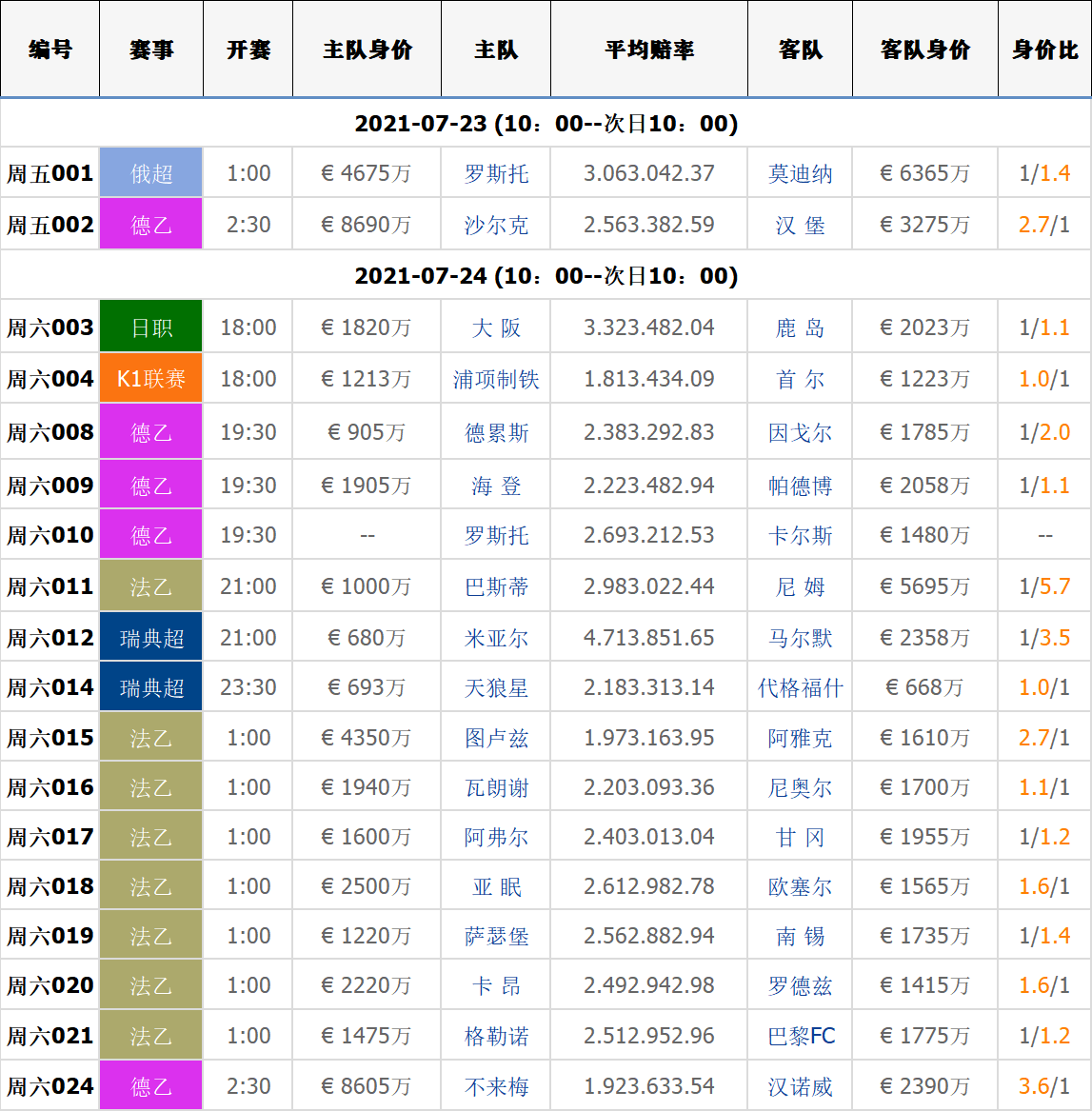Click the 图卢兹 home team link
The width and height of the screenshot is (1092, 1111).
click(496, 739)
